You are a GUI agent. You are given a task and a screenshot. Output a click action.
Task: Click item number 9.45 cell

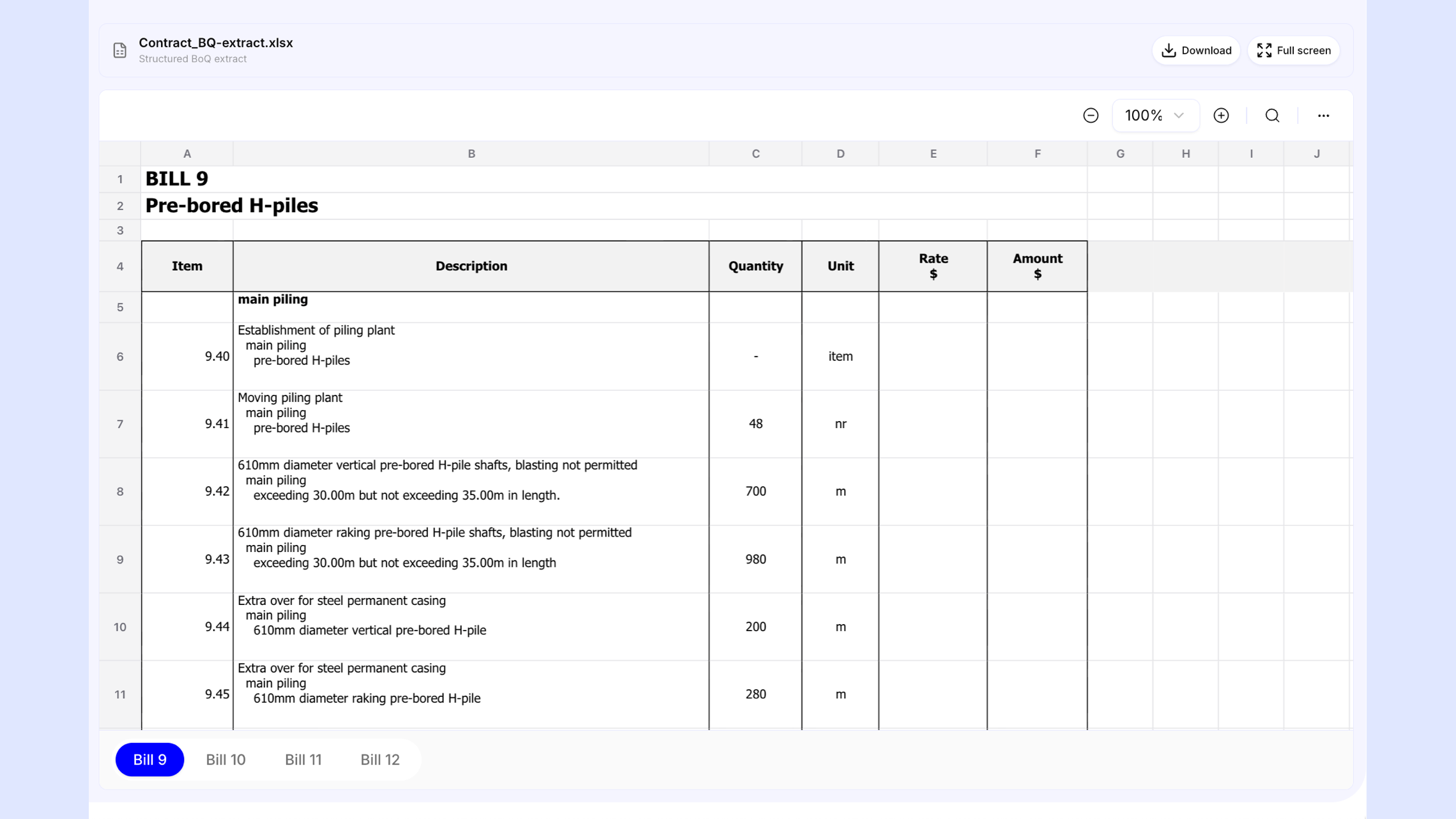point(187,694)
